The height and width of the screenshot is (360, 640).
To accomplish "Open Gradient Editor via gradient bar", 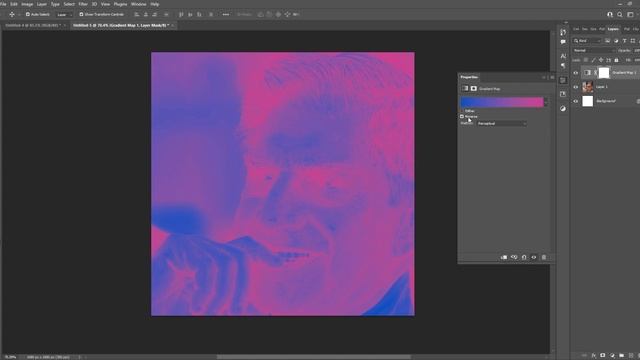I will coord(502,102).
